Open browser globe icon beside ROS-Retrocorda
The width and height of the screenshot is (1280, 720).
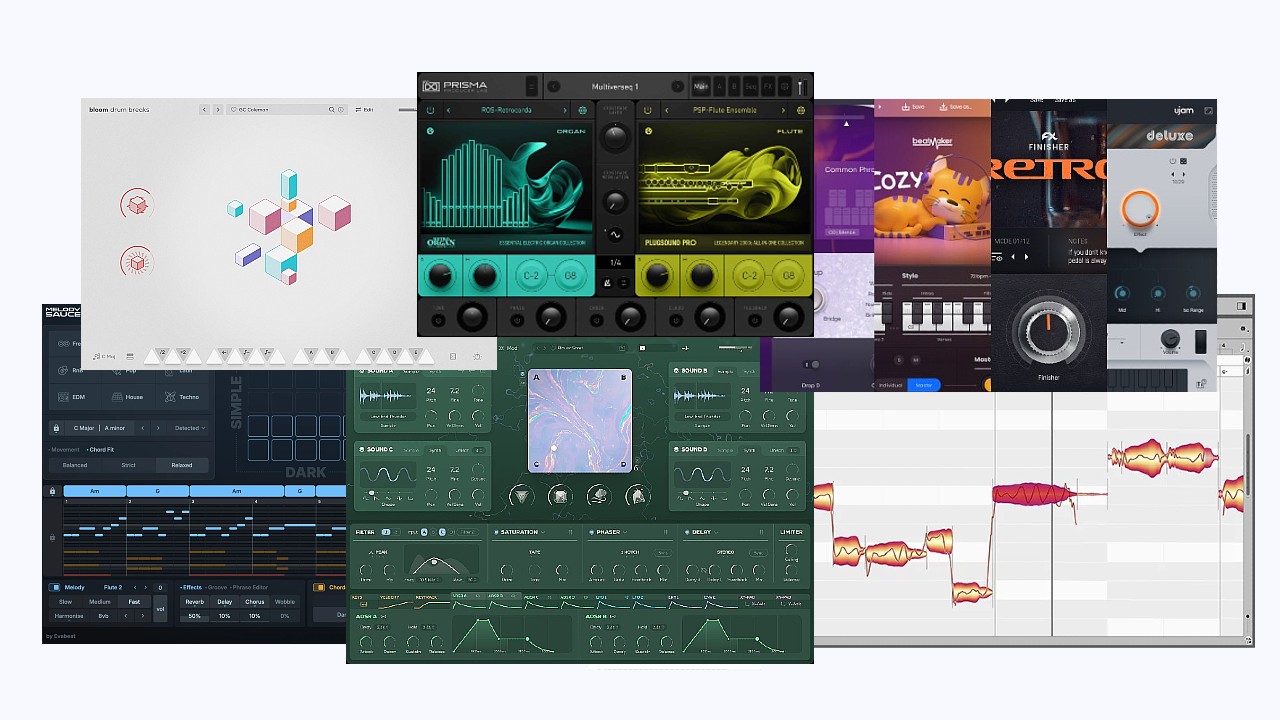point(583,110)
